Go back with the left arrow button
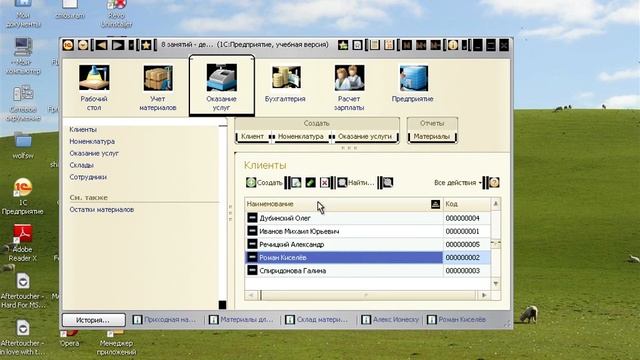This screenshot has height=360, width=640. pyautogui.click(x=101, y=45)
